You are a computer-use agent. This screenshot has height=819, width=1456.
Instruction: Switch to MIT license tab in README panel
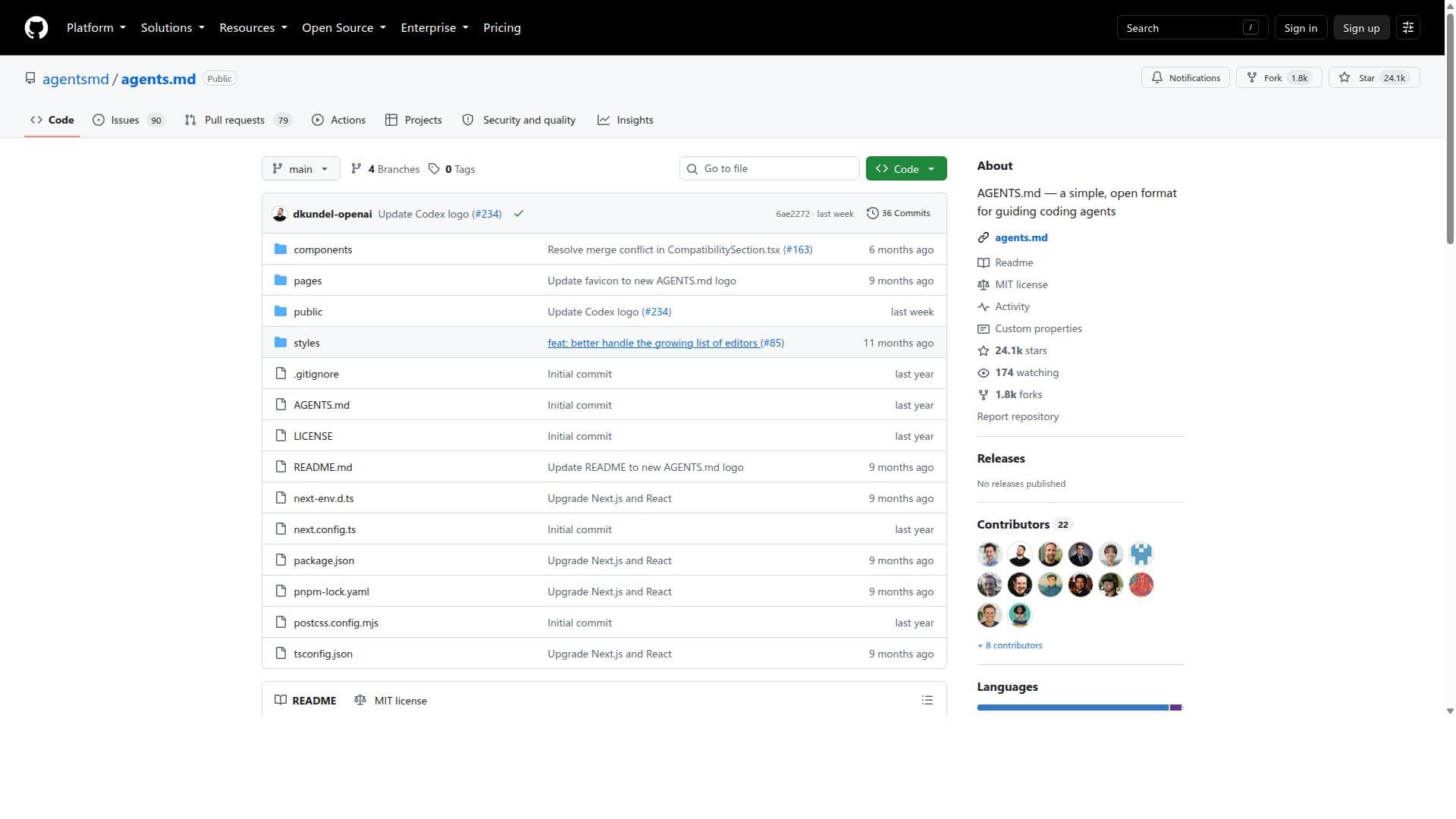point(391,701)
